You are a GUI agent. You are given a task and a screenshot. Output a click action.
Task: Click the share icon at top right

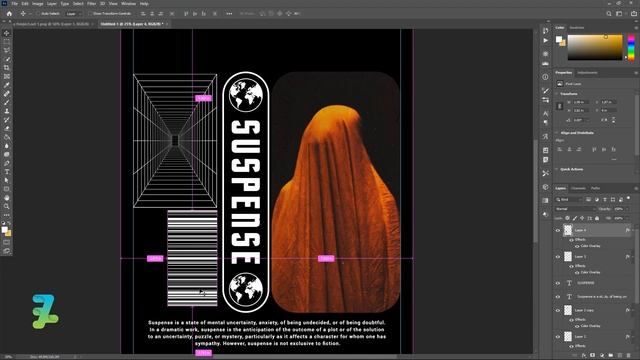coord(634,13)
